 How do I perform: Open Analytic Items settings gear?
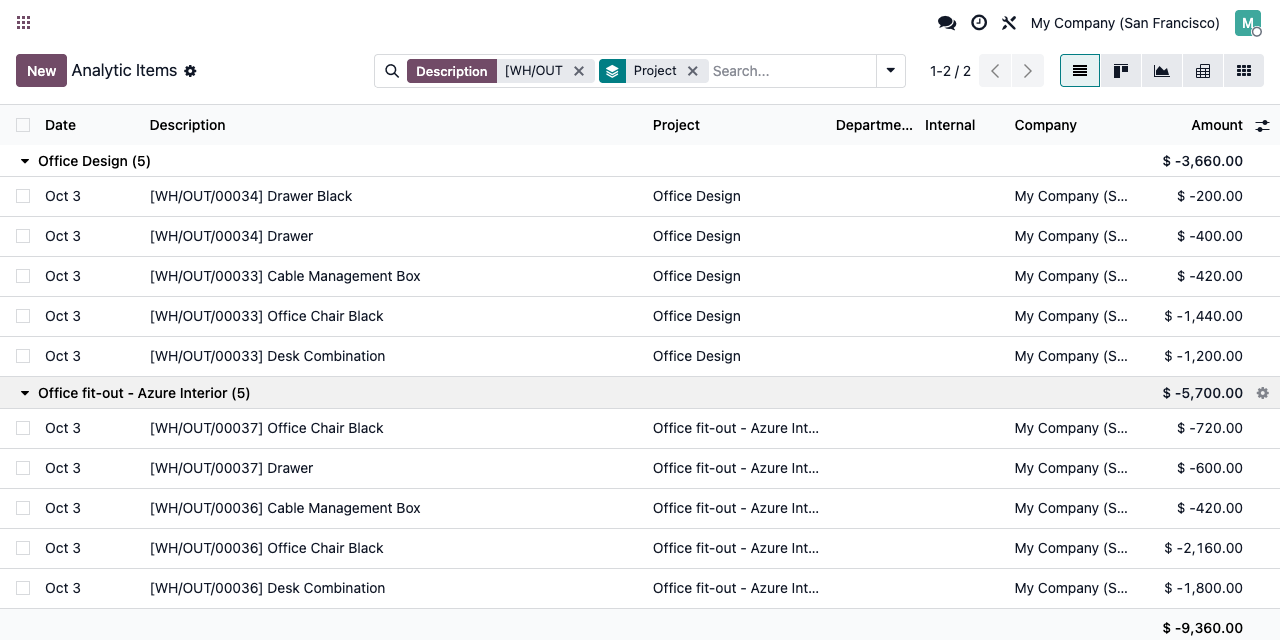[190, 71]
